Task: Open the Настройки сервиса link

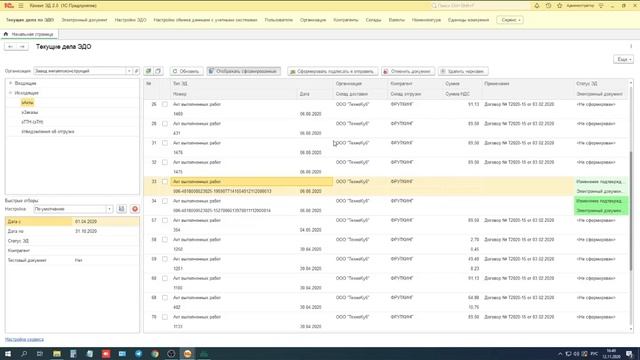Action: click(x=24, y=340)
